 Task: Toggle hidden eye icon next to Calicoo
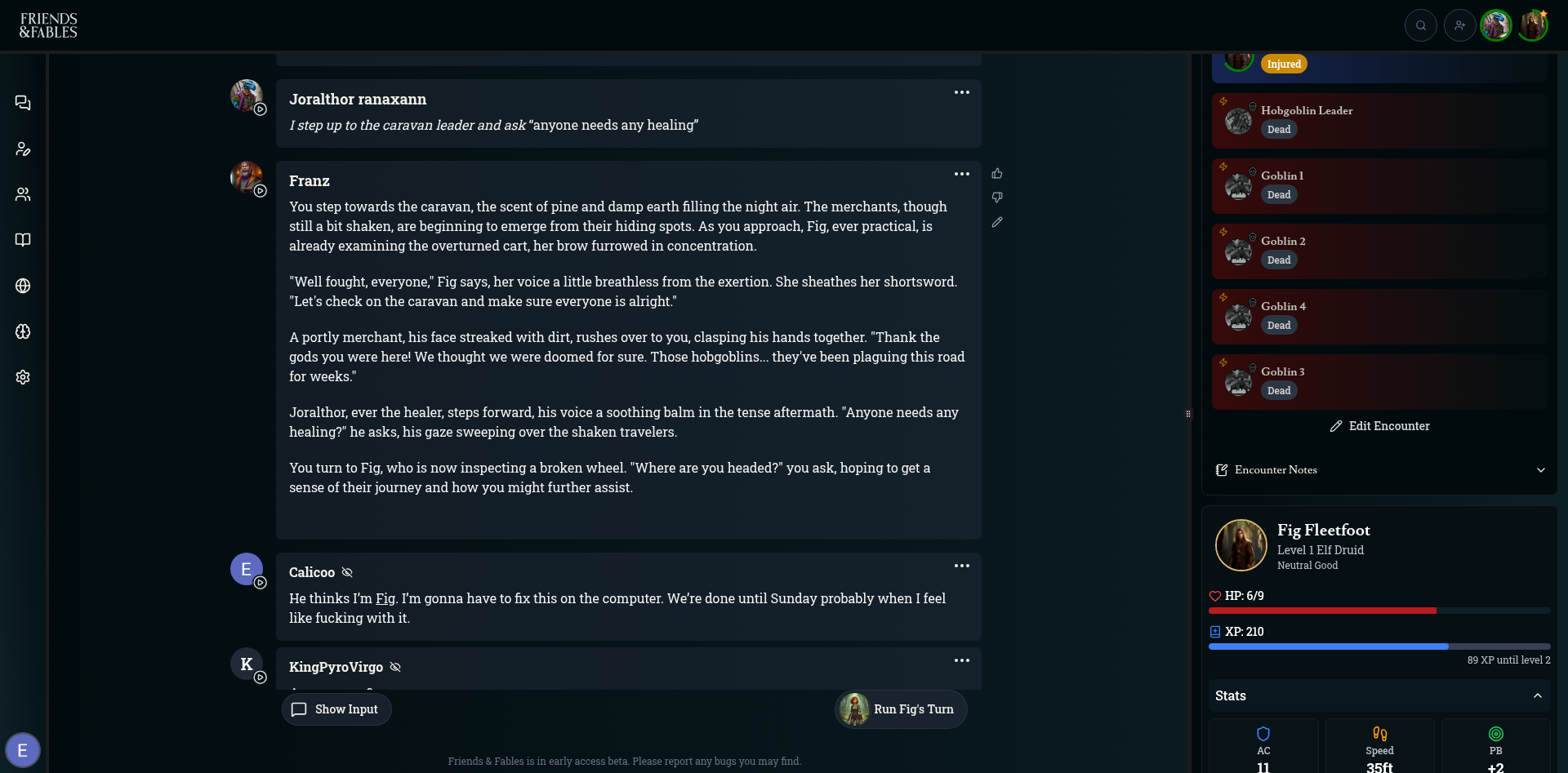click(347, 572)
